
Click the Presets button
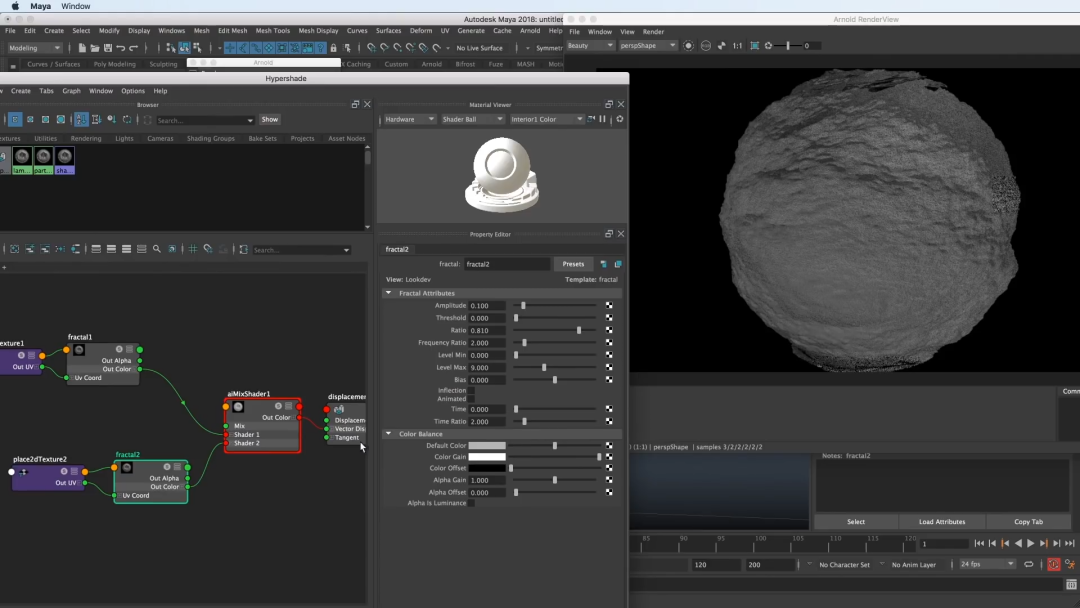coord(573,264)
